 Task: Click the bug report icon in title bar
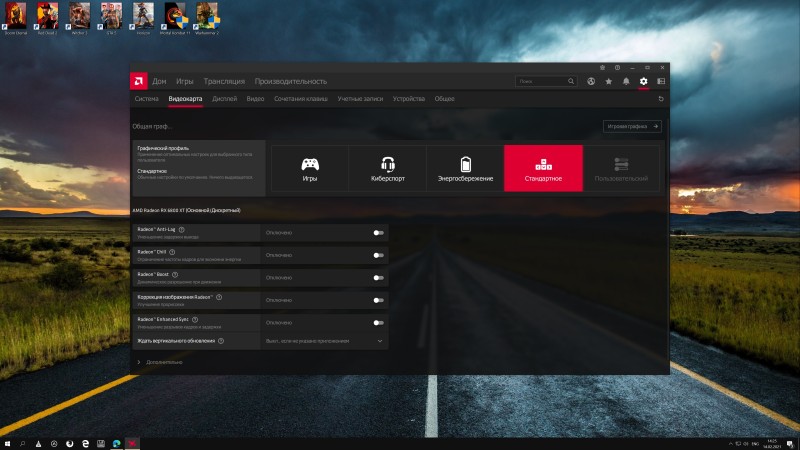602,67
